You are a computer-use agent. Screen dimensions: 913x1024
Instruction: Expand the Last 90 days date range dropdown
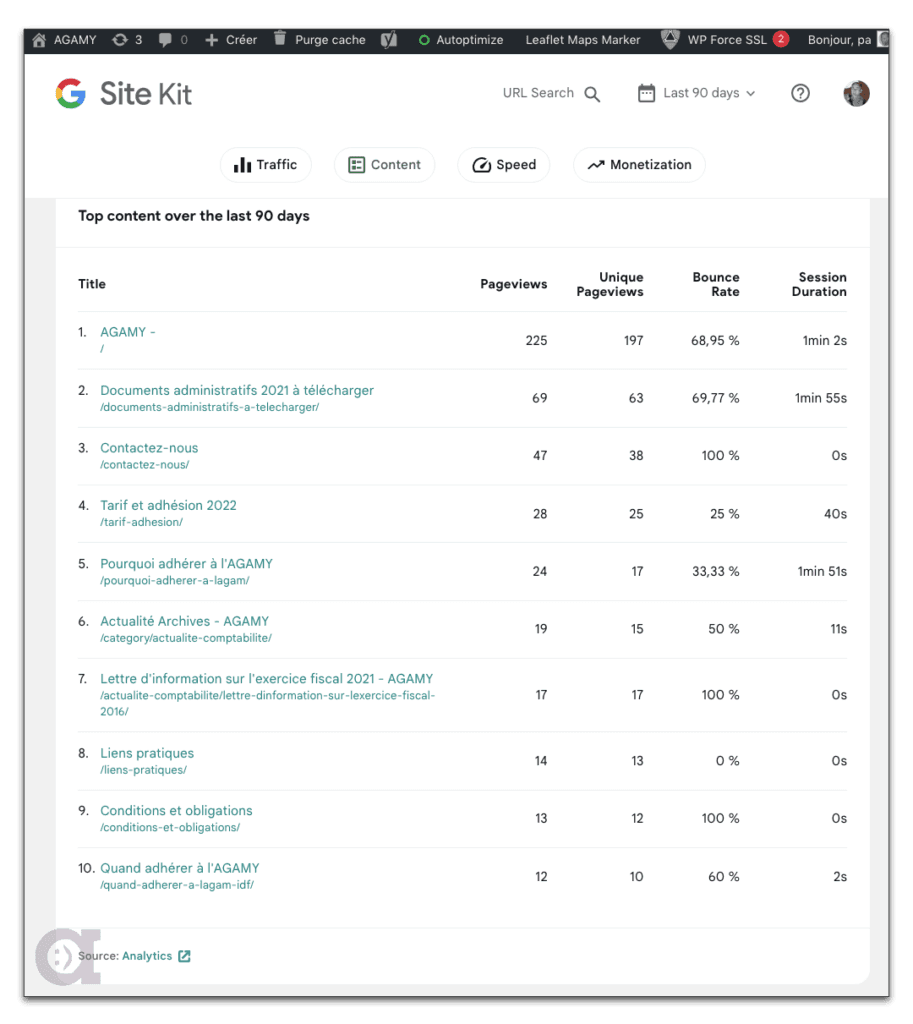697,93
